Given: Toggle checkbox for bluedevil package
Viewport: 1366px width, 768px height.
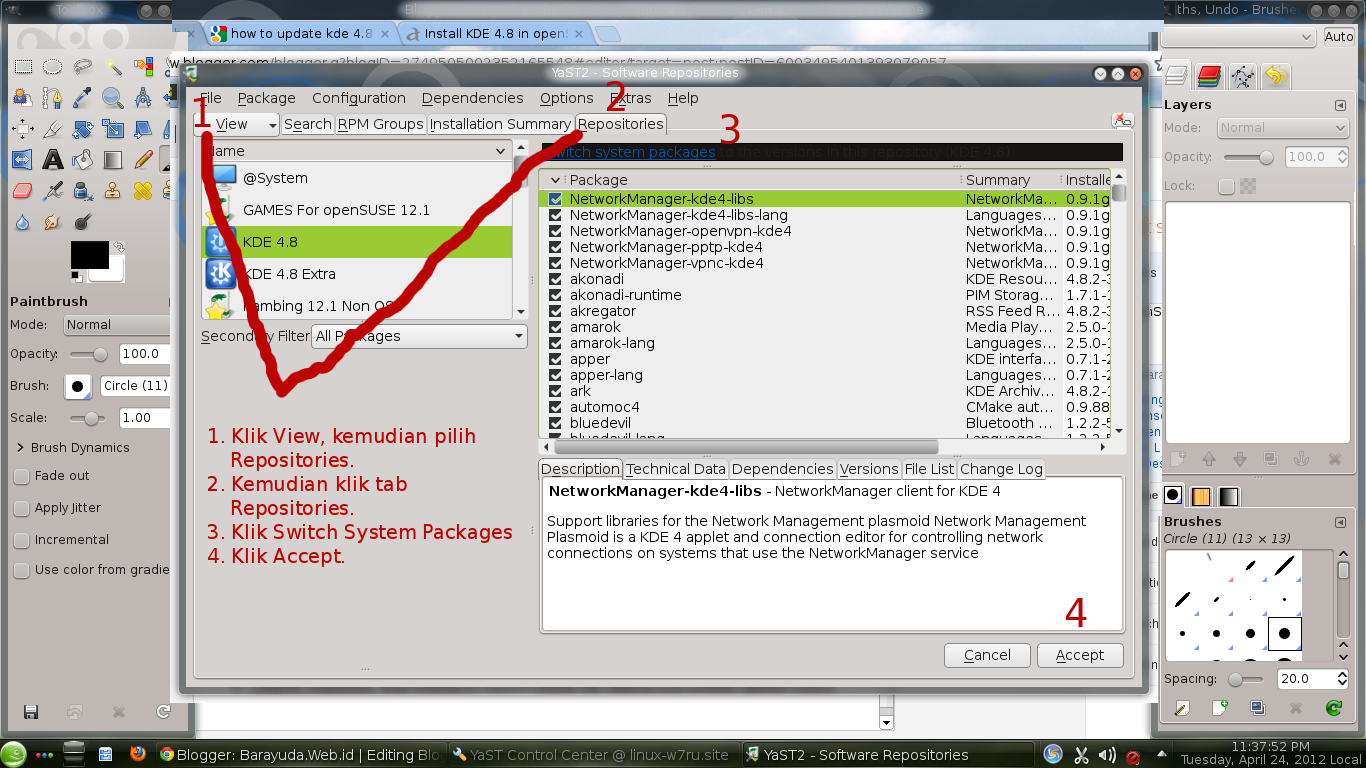Looking at the screenshot, I should [x=555, y=423].
